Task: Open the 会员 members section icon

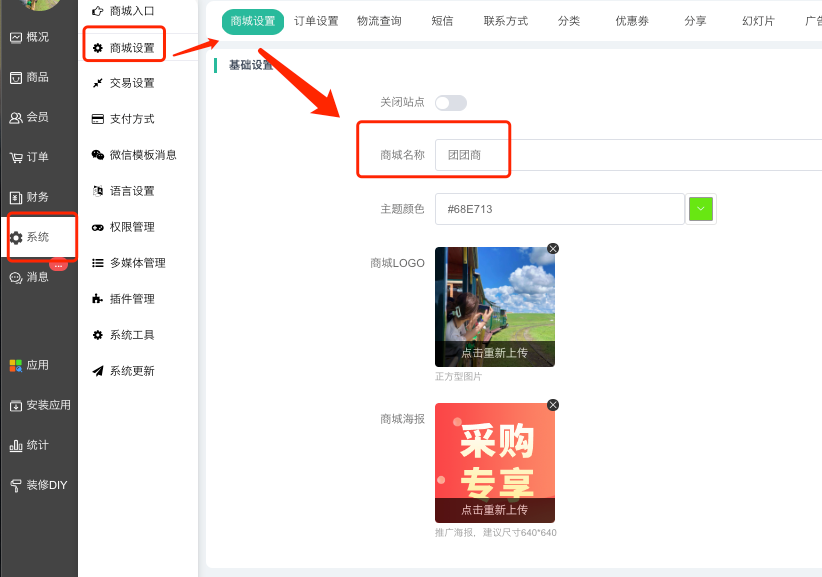Action: (x=16, y=117)
